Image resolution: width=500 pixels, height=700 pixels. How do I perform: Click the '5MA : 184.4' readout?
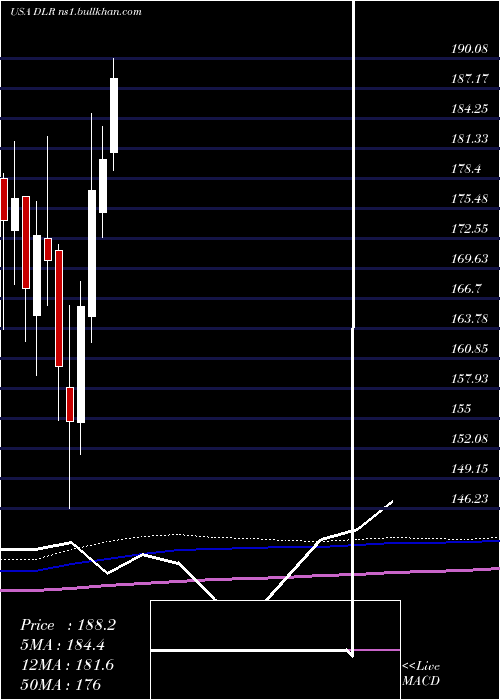[x=65, y=645]
